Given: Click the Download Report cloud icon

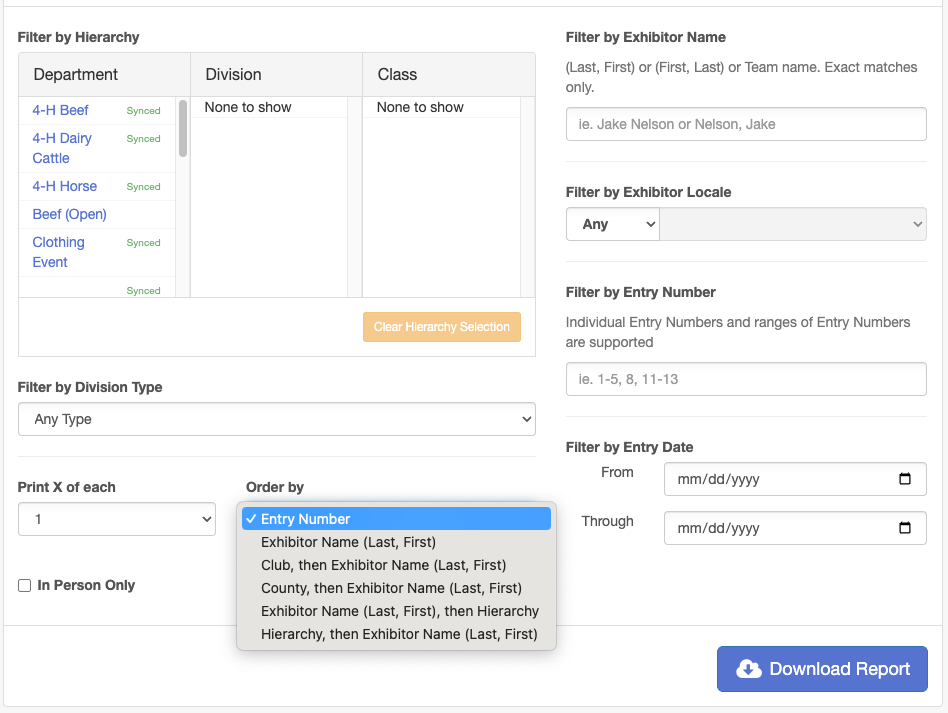Looking at the screenshot, I should [x=748, y=669].
